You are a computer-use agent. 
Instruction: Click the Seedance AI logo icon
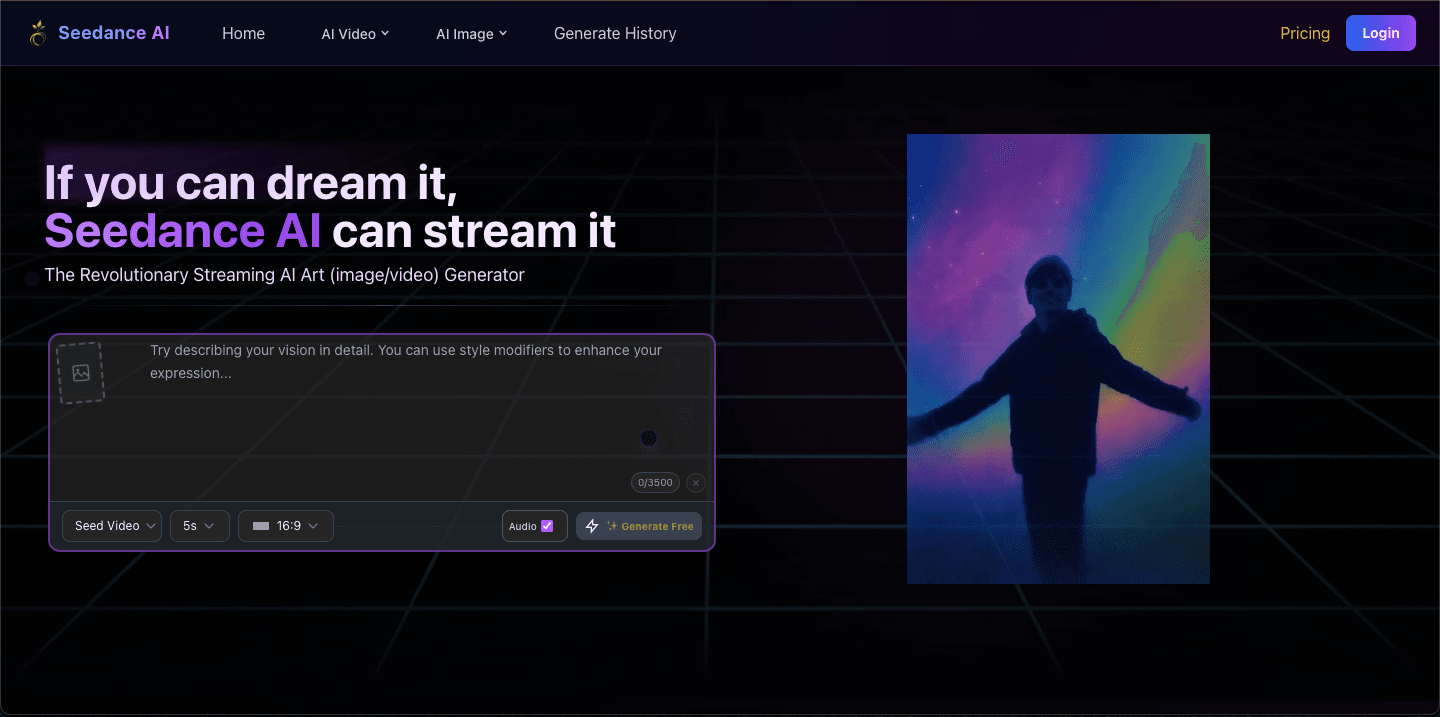pos(38,33)
